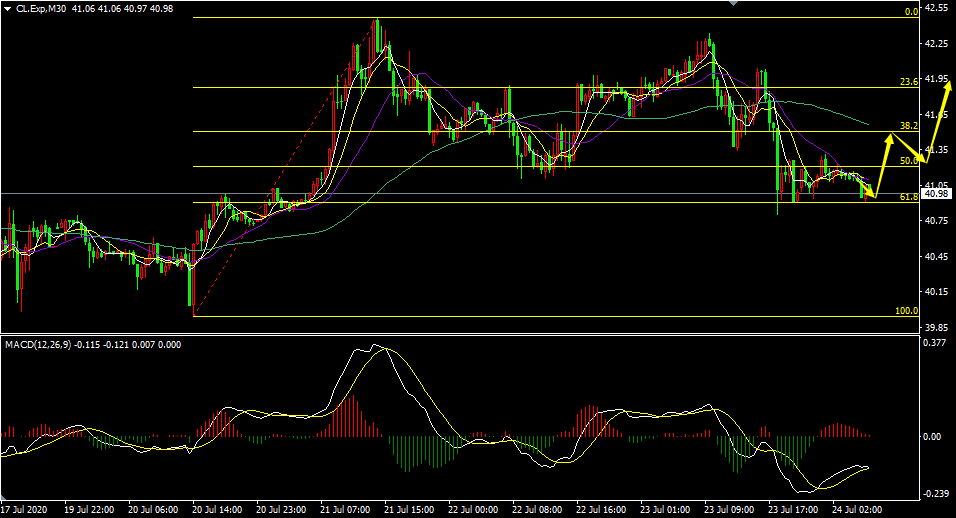
Task: Click the 22 Jul 00:00 time label
Action: (473, 509)
